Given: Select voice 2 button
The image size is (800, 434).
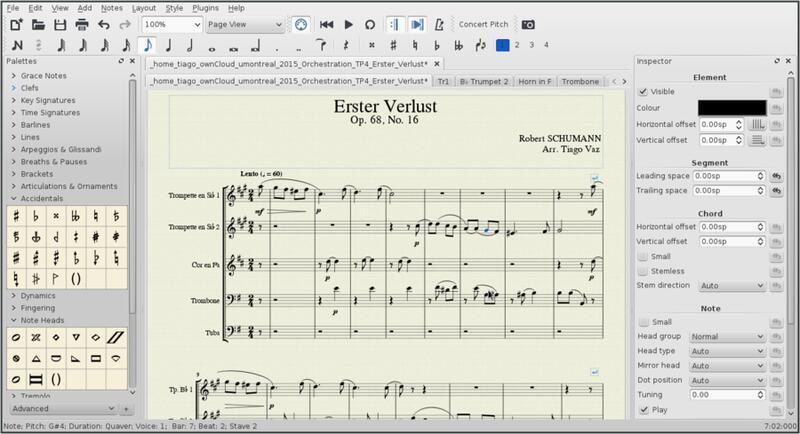Looking at the screenshot, I should coord(517,45).
